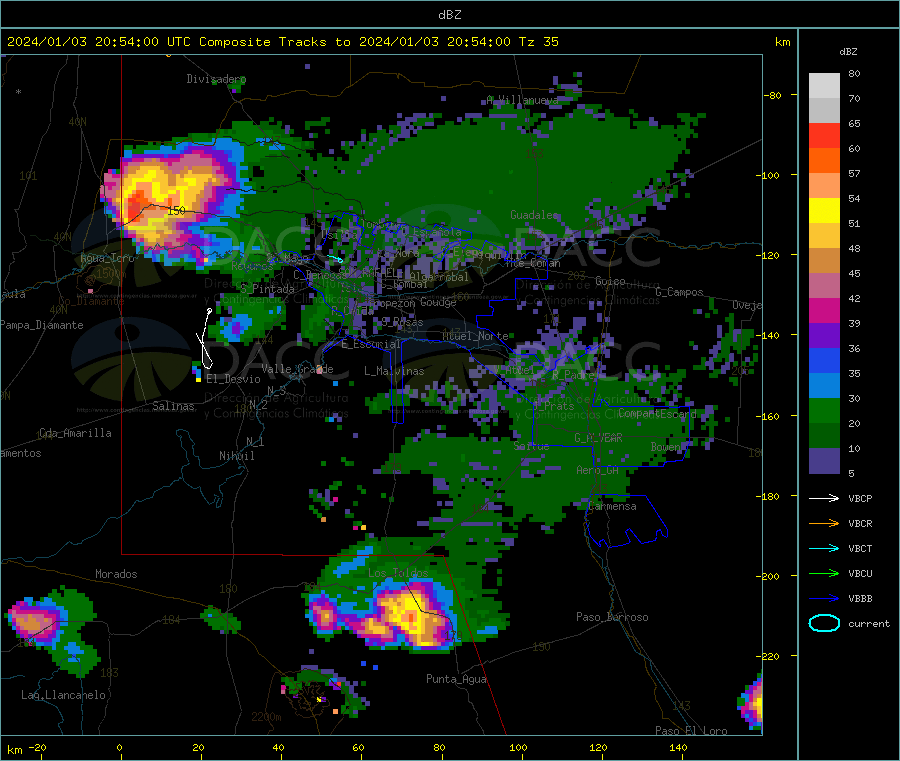Select the Atuel_Norte label
The image size is (900, 761).
(475, 336)
